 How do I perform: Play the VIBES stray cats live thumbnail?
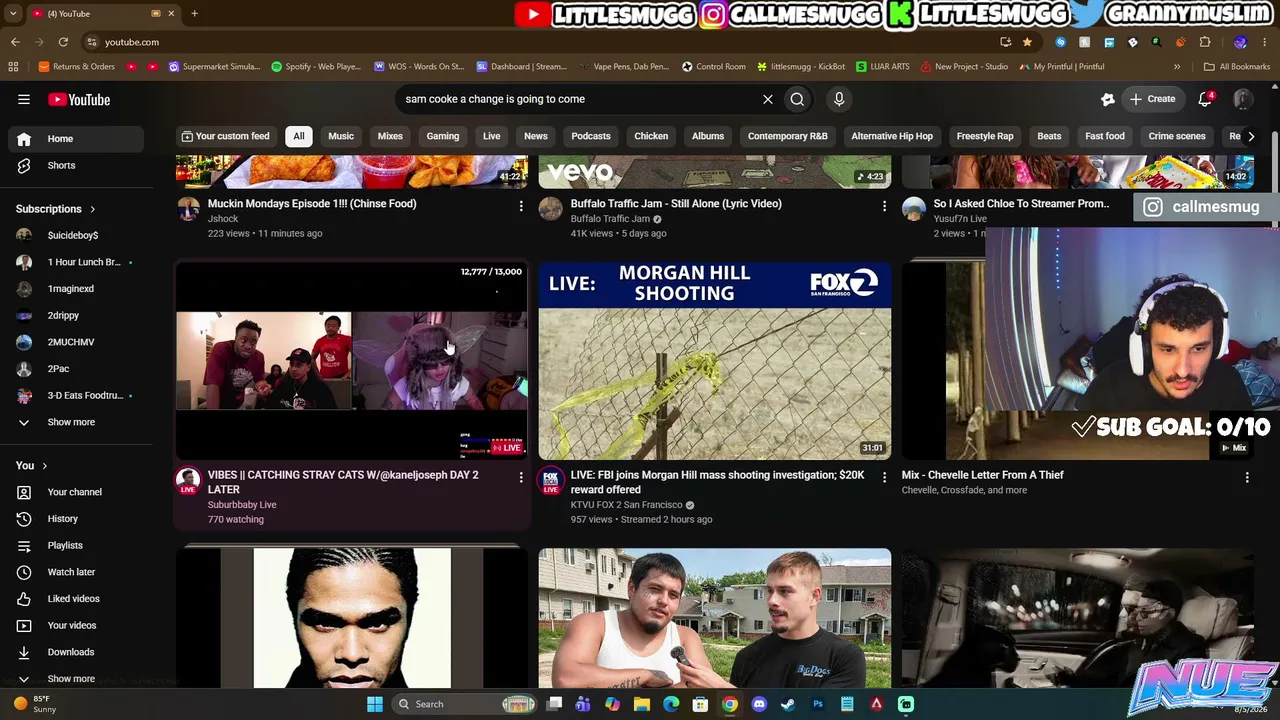pos(352,361)
